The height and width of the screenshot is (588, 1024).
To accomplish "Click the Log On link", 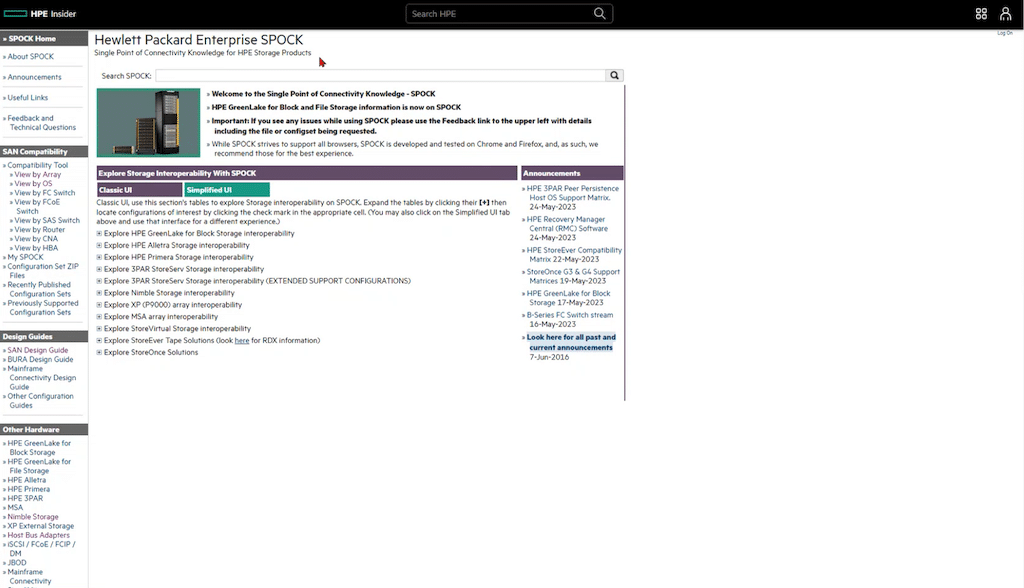I will (1004, 33).
